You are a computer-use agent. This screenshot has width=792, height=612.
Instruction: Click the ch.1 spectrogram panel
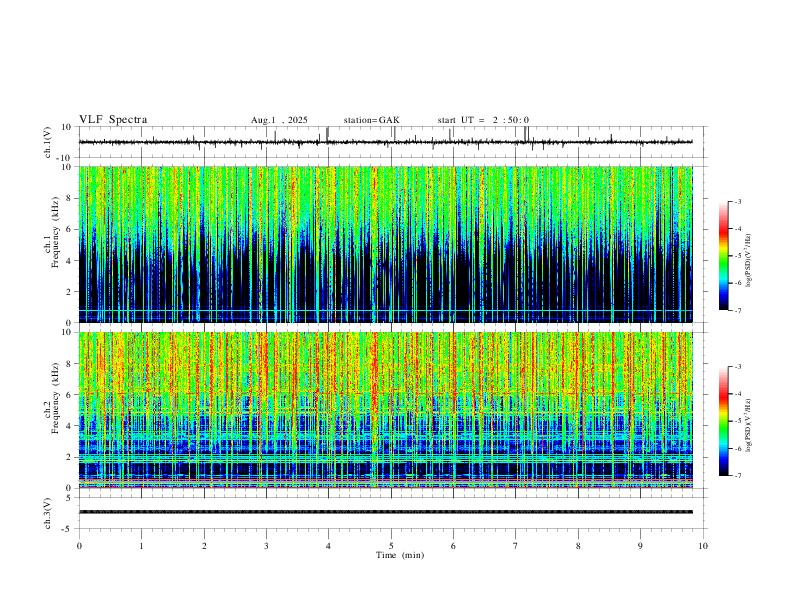386,244
